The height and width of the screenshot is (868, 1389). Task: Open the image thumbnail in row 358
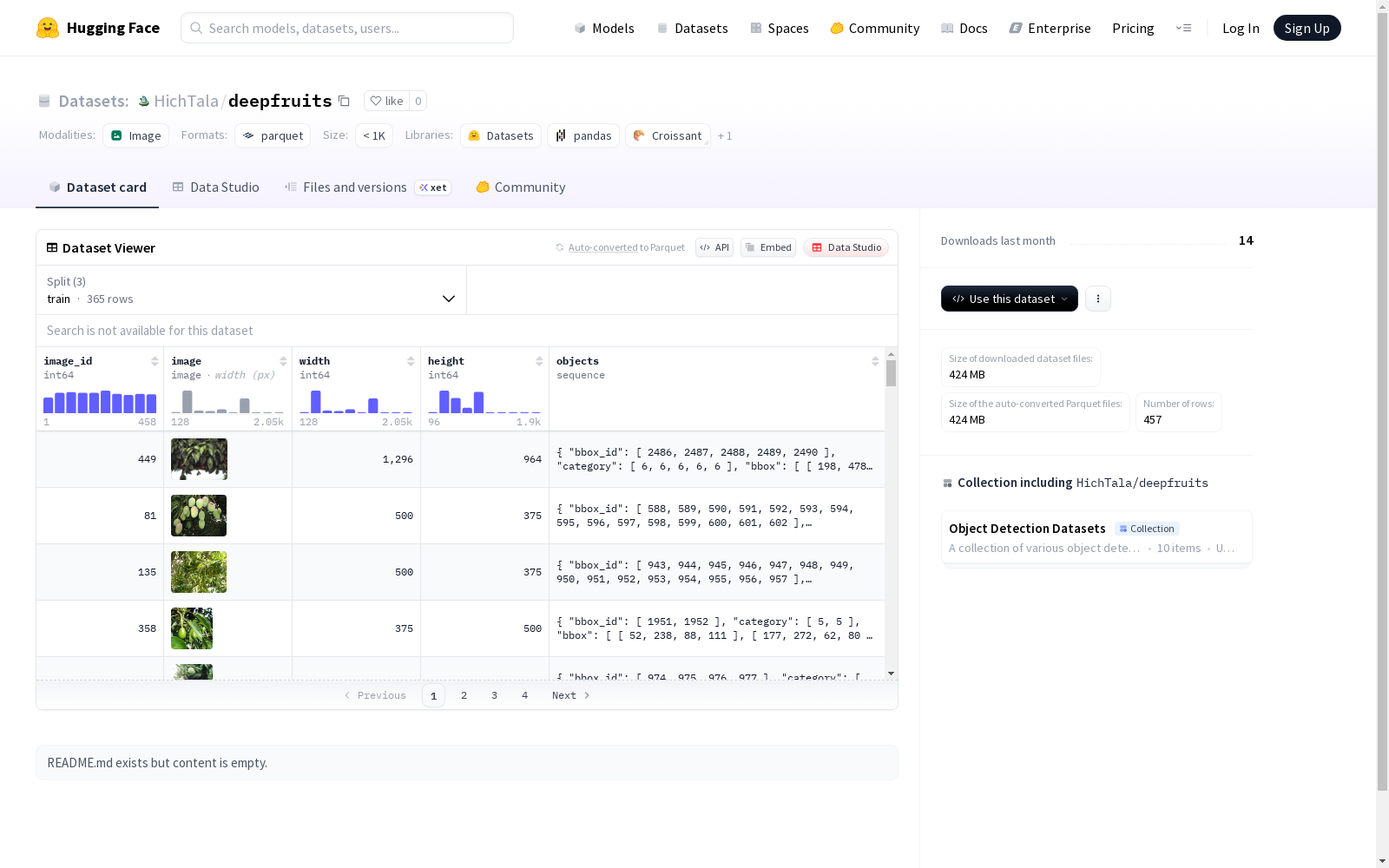[192, 628]
